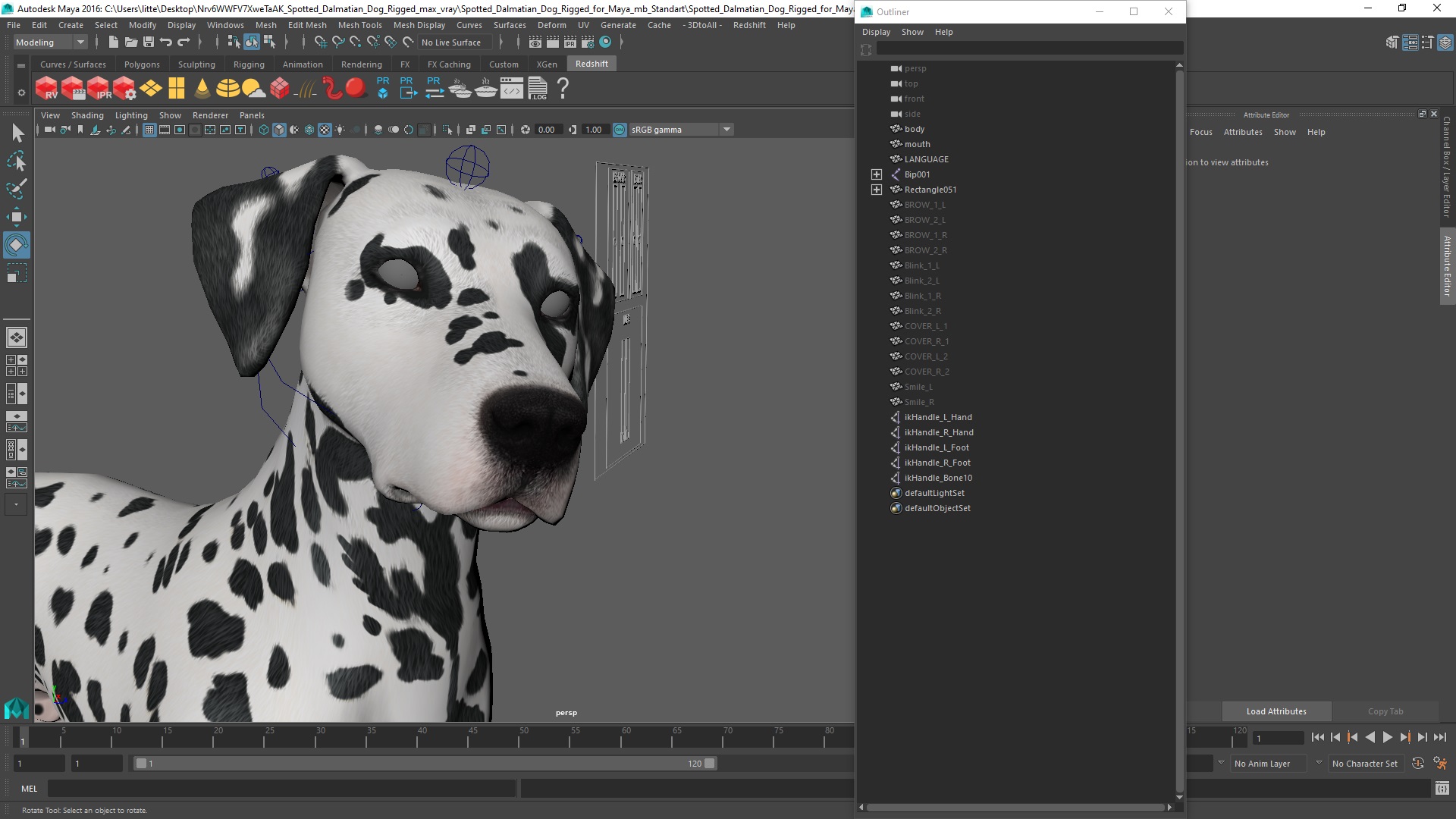Save the current scene icon

coord(149,42)
